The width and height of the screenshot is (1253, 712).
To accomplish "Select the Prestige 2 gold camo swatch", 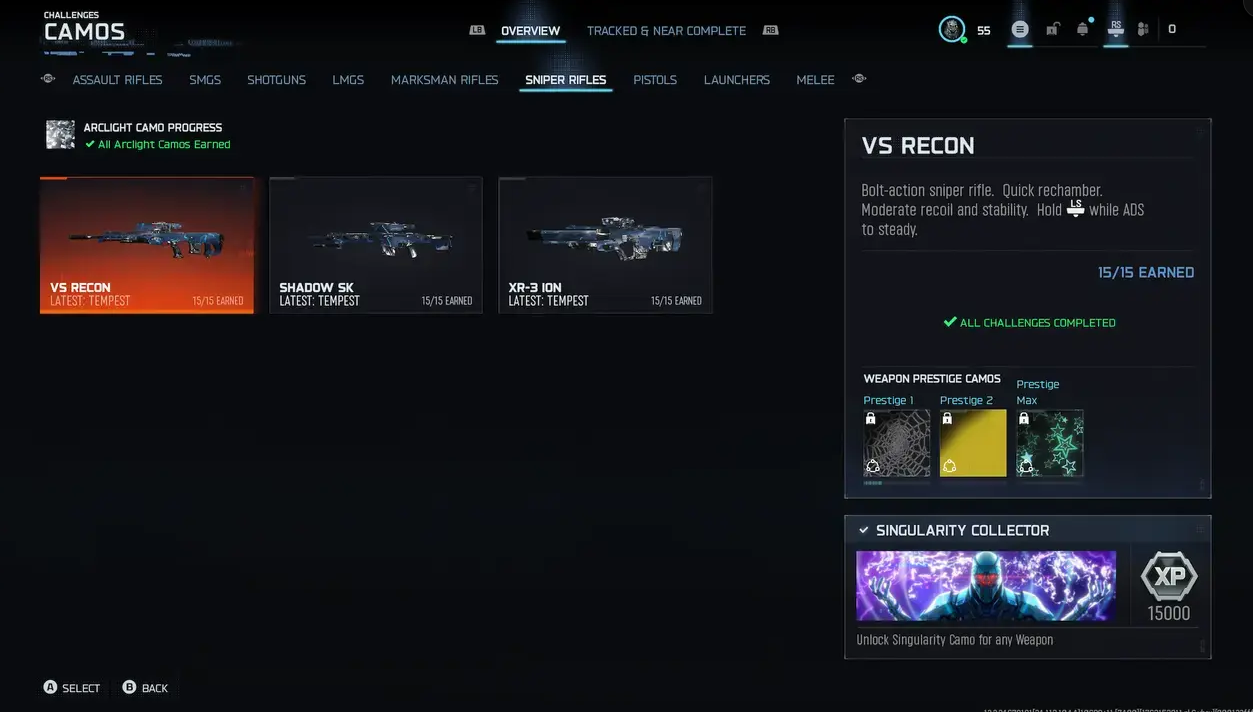I will [x=973, y=443].
